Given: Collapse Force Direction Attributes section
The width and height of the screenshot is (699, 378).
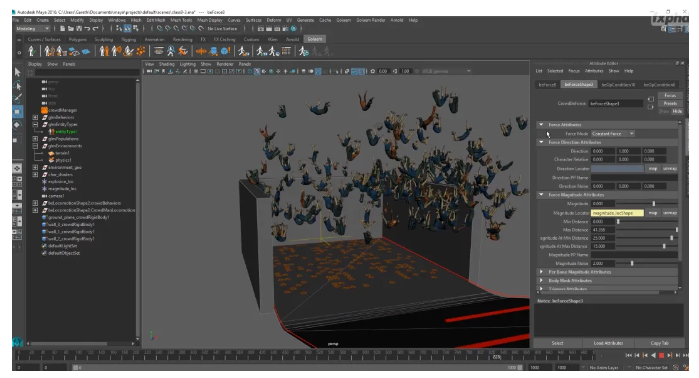Looking at the screenshot, I should point(541,142).
